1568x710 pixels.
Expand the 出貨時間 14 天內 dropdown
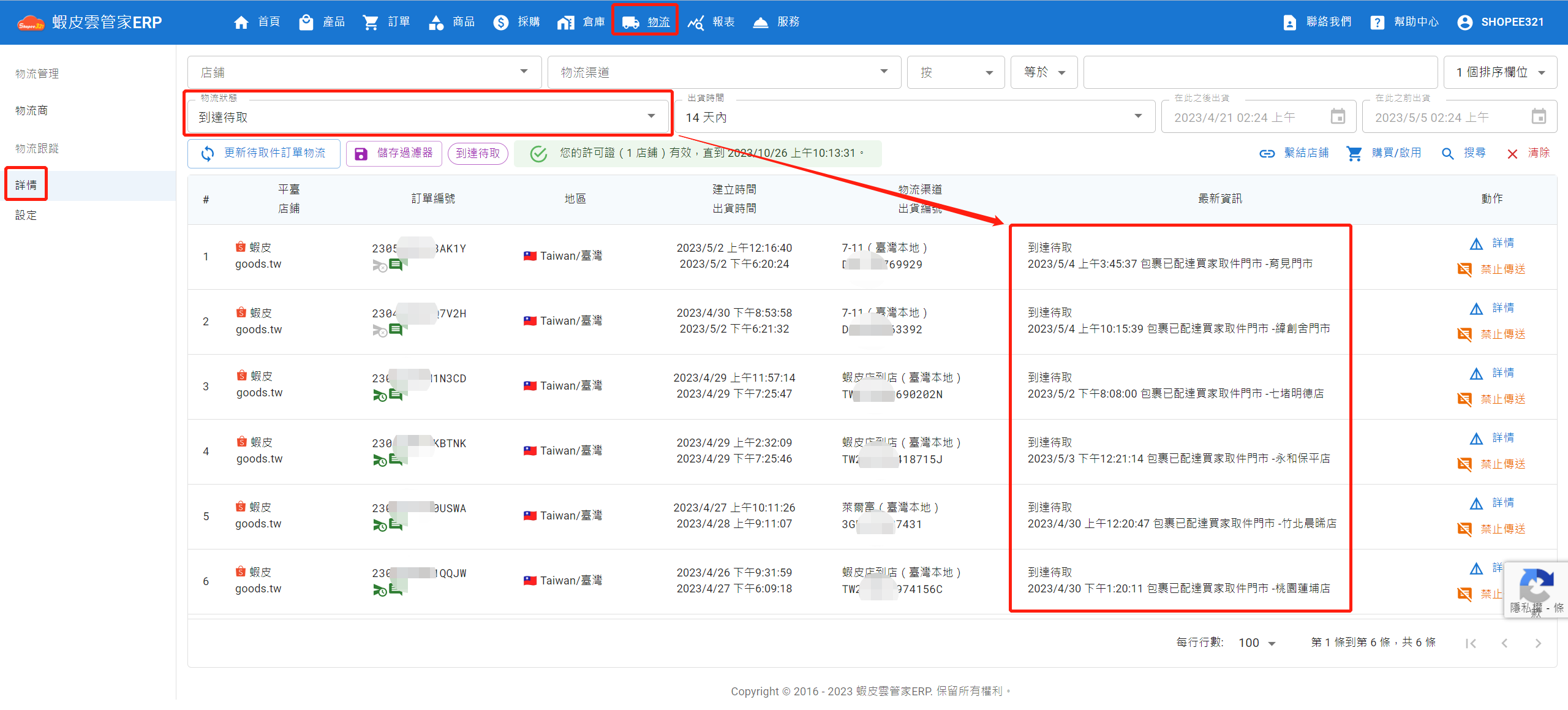pos(915,116)
